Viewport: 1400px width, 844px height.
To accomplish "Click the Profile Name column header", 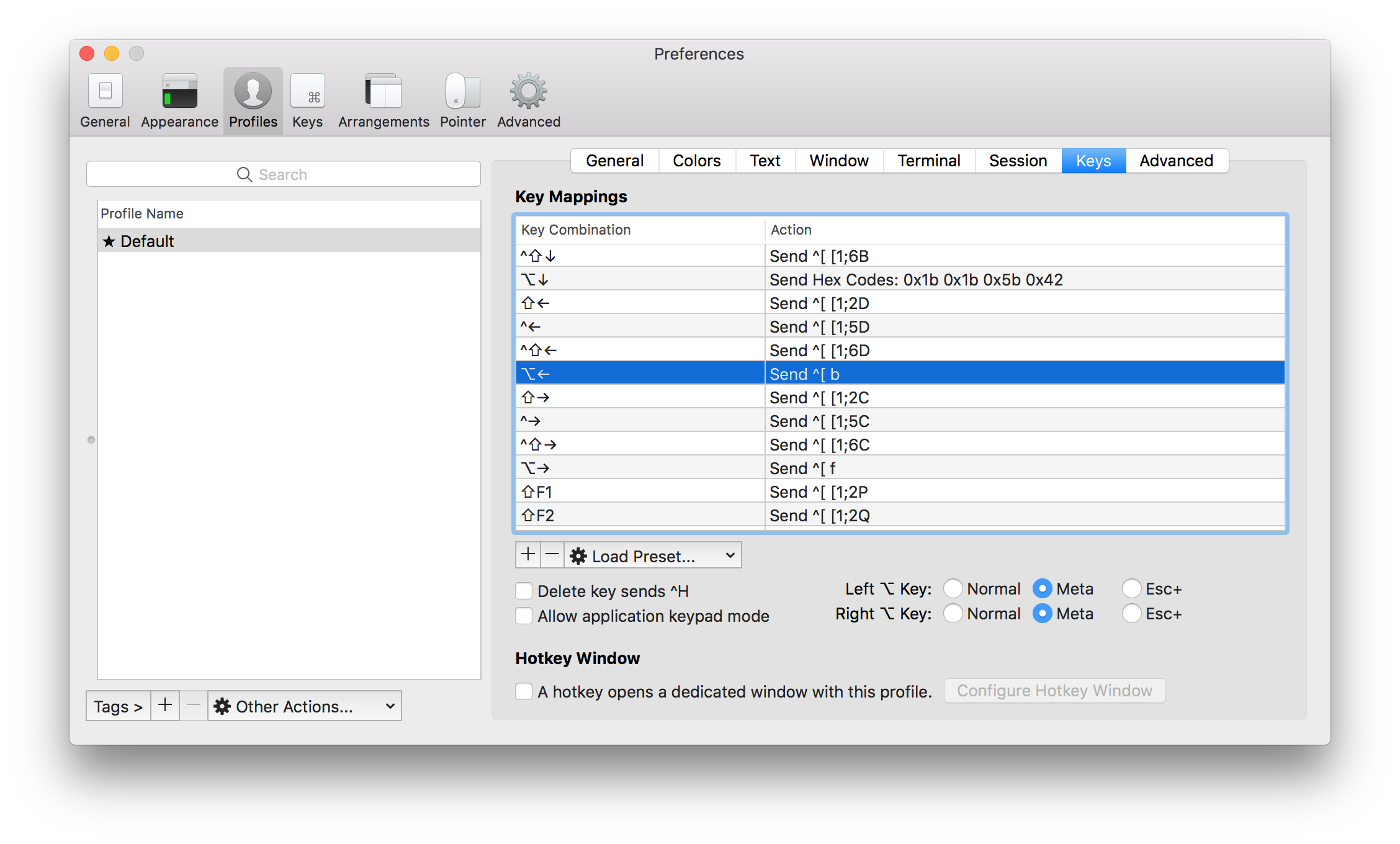I will pos(289,213).
